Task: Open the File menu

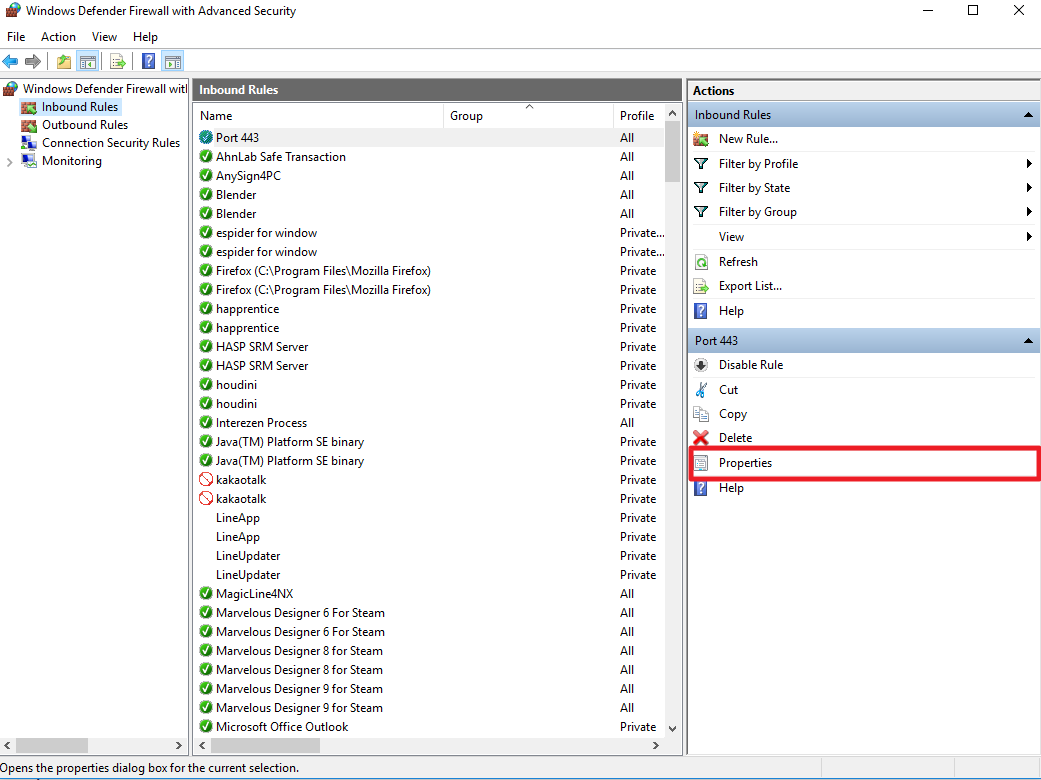Action: [16, 37]
